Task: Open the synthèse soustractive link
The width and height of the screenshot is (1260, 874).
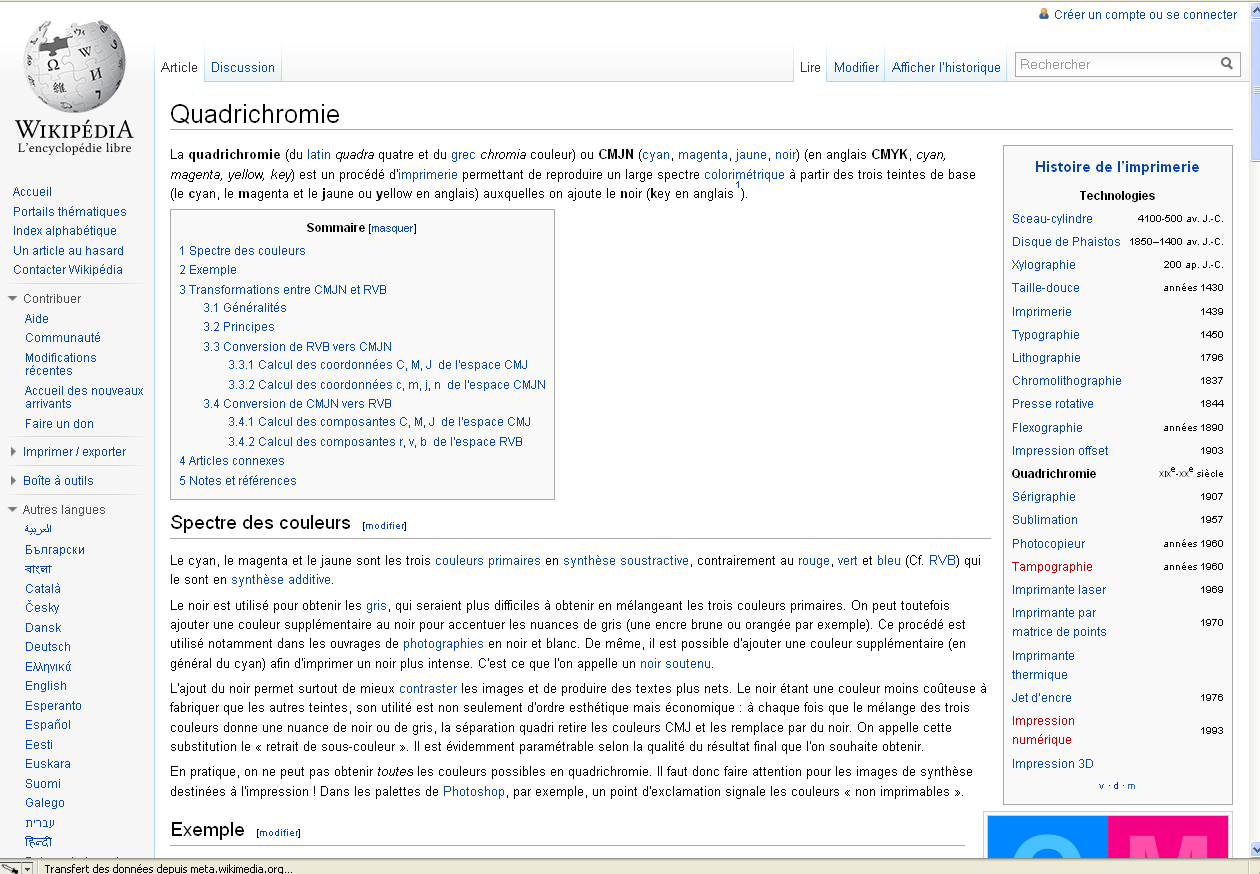Action: (626, 561)
